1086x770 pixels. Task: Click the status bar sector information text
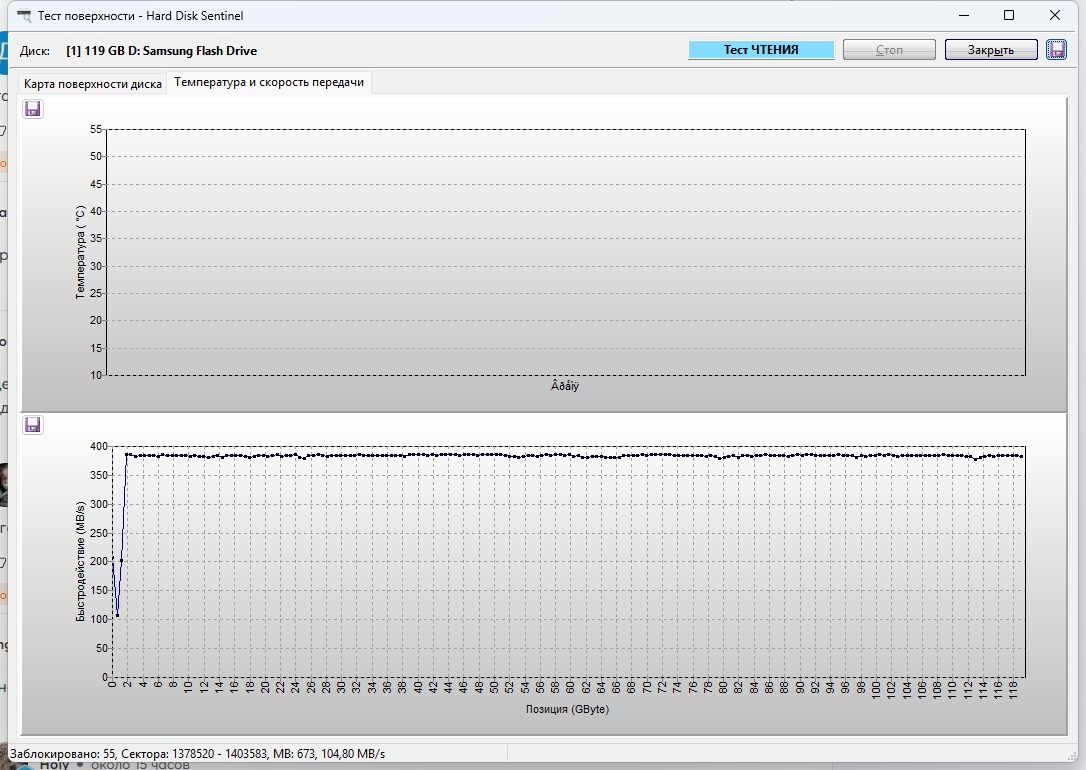[197, 753]
